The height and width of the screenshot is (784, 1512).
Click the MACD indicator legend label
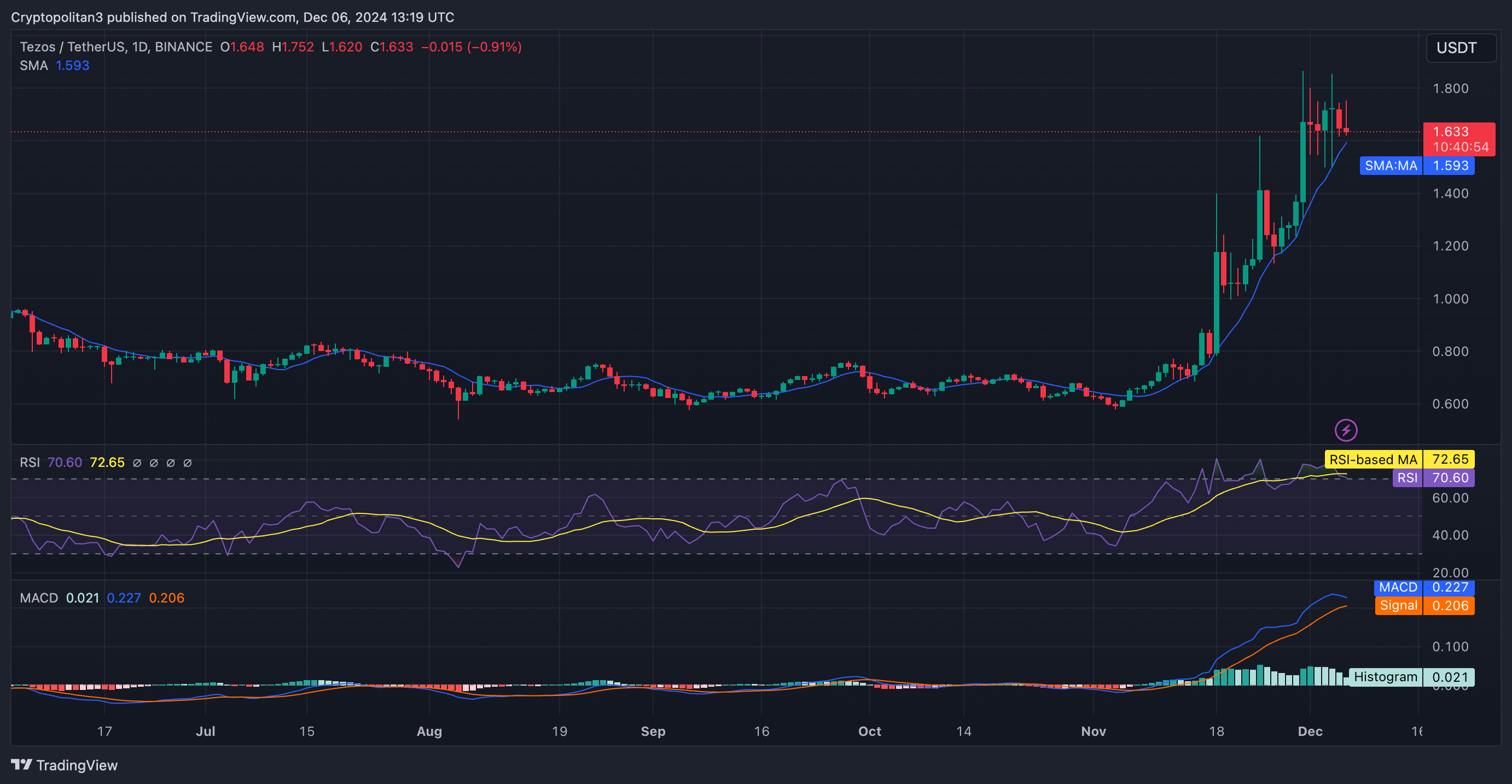point(39,598)
